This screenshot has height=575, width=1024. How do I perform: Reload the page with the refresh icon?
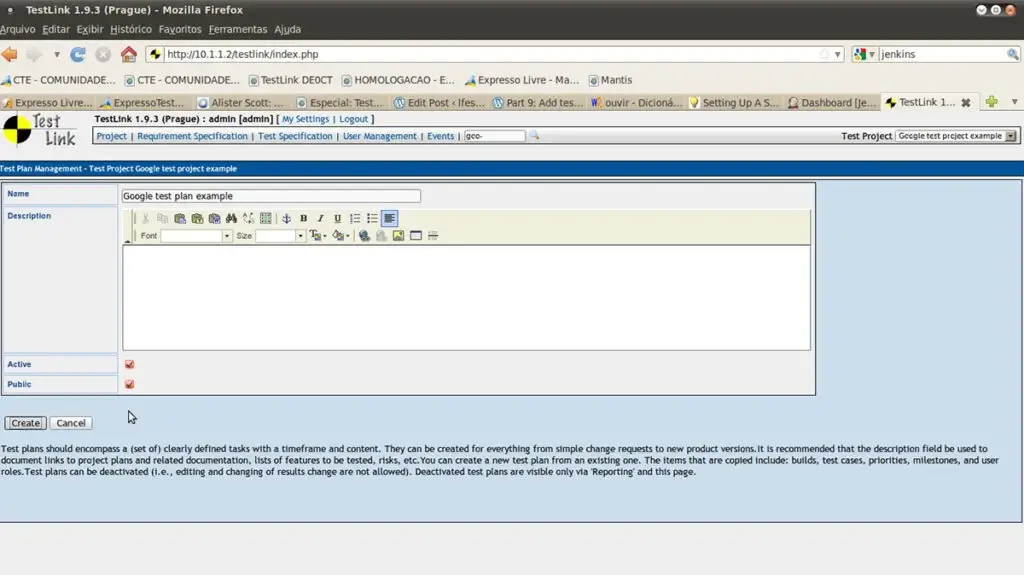tap(78, 54)
